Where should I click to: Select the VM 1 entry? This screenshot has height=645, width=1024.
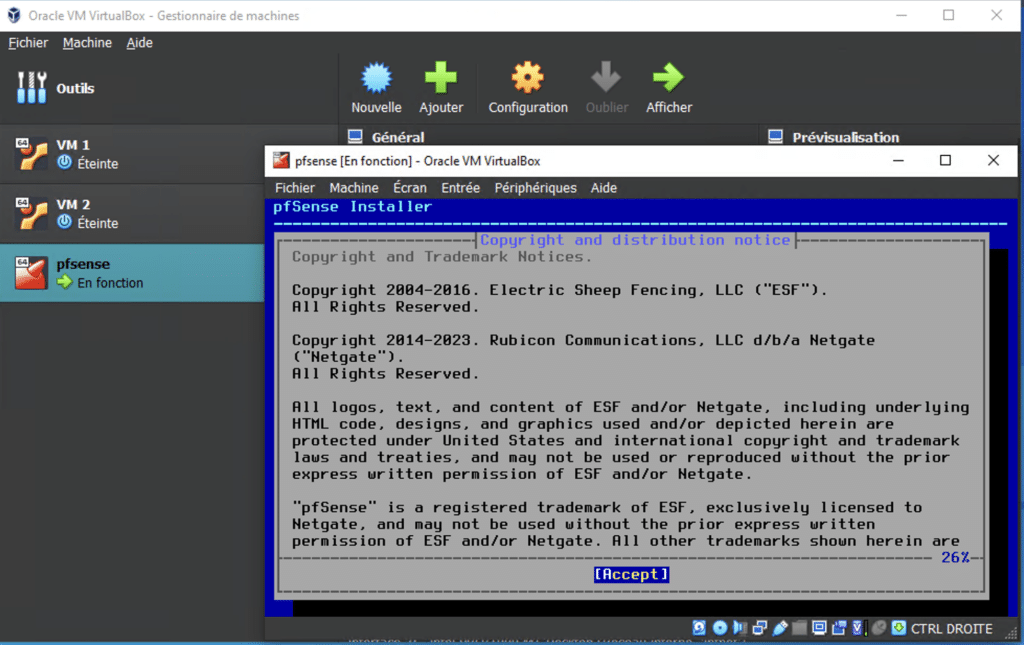tap(132, 154)
